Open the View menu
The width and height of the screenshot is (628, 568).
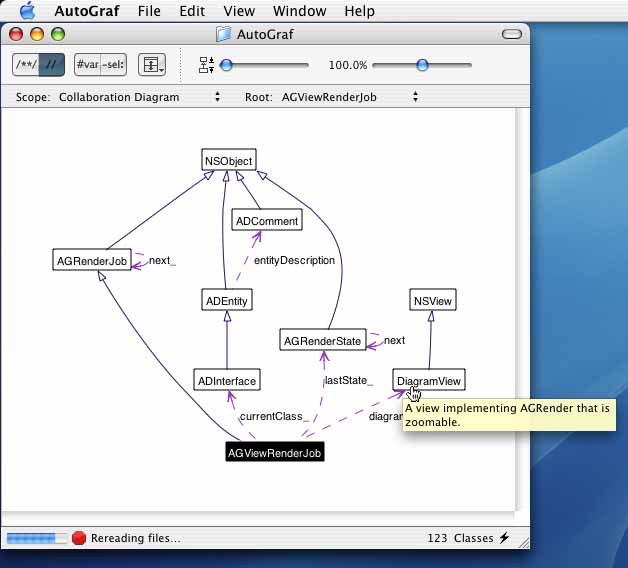[x=239, y=11]
